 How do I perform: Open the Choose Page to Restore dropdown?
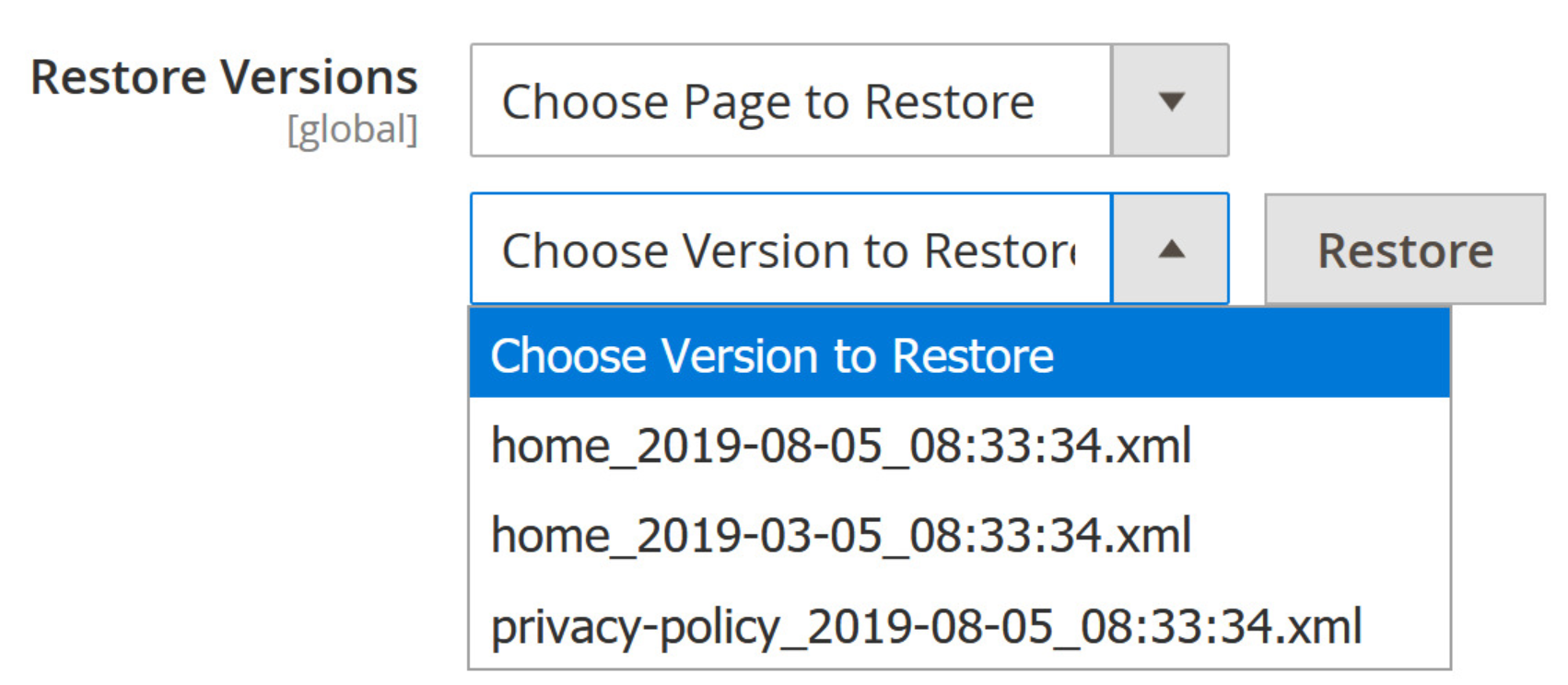pyautogui.click(x=848, y=100)
